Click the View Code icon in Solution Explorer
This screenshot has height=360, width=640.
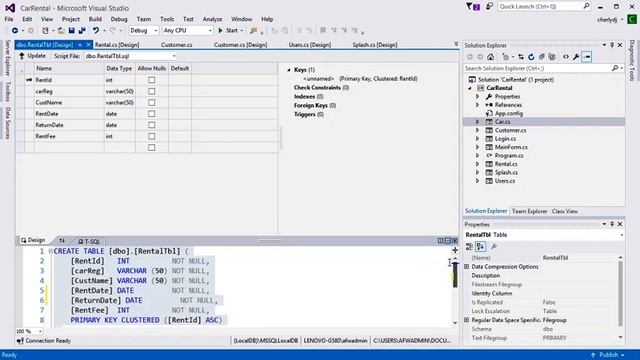pos(566,57)
